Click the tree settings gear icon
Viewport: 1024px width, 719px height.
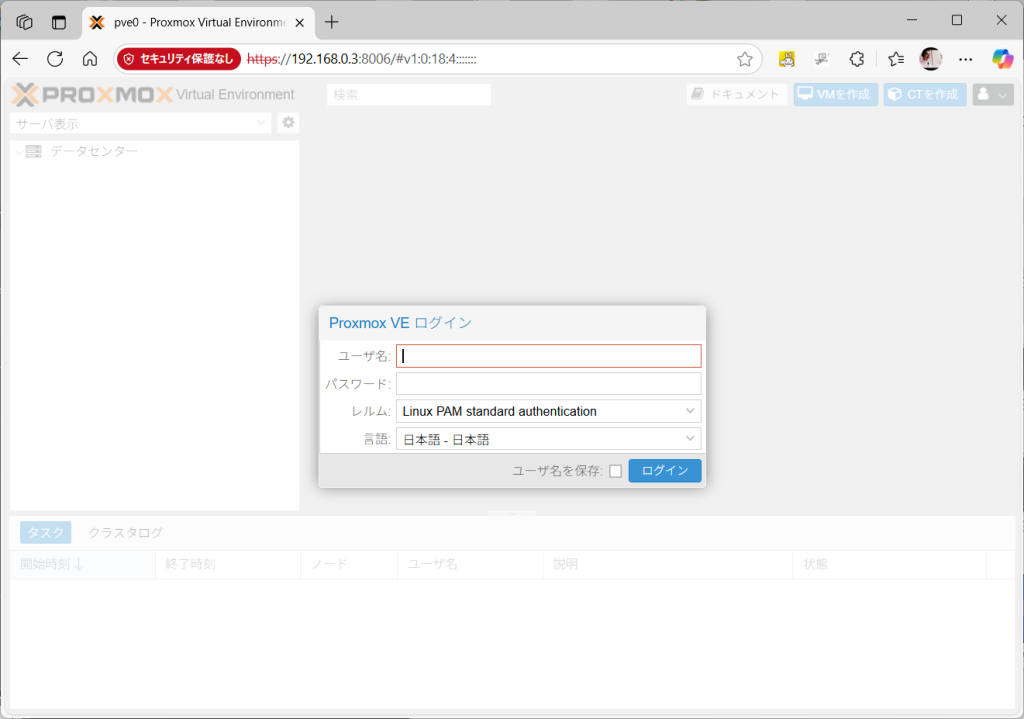[x=288, y=123]
